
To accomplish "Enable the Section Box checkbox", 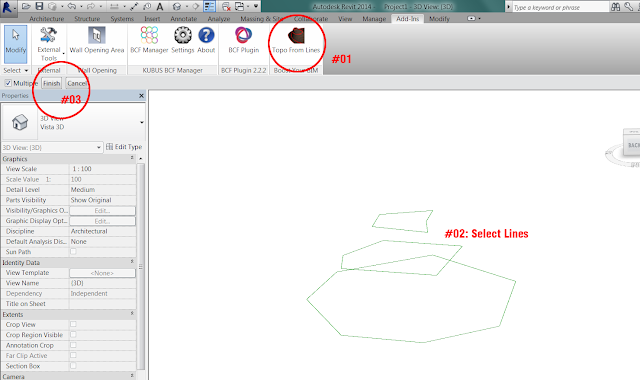I will click(x=73, y=366).
